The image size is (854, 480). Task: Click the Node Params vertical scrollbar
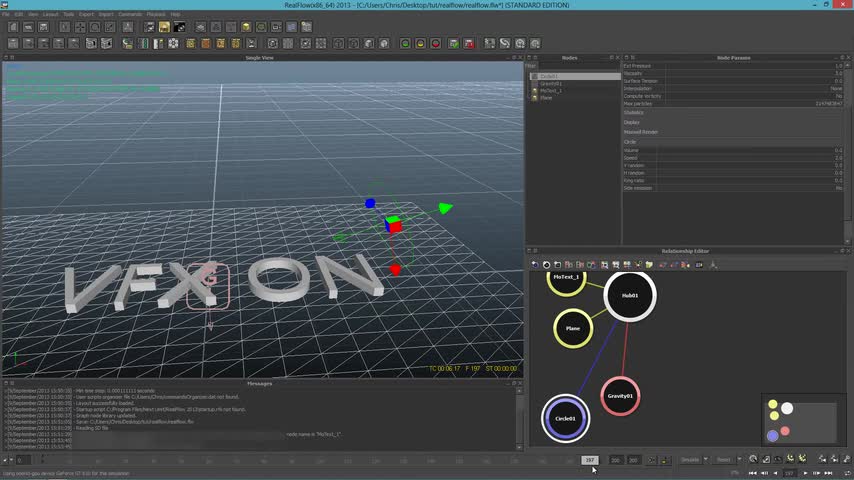(x=847, y=152)
